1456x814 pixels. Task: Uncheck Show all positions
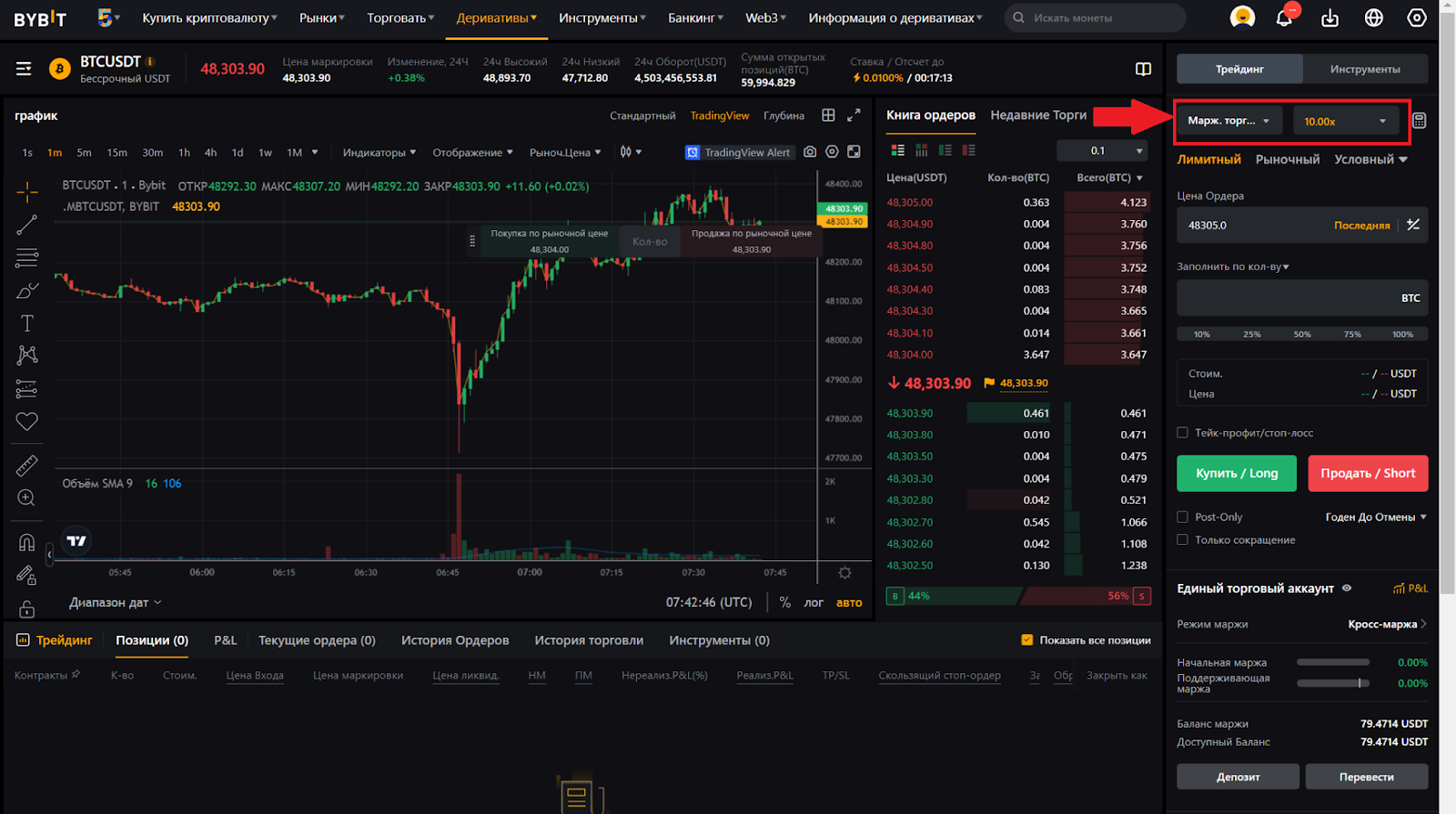pyautogui.click(x=1027, y=640)
